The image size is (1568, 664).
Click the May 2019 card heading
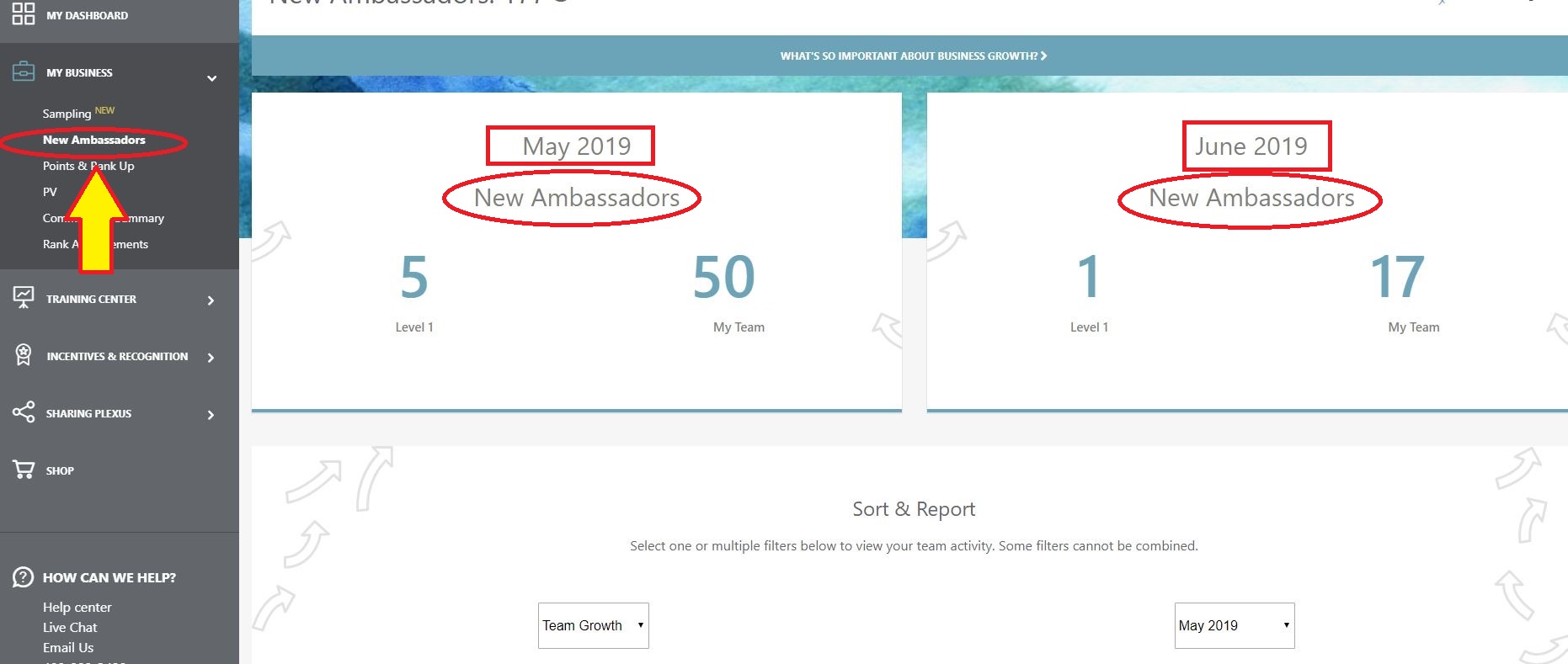tap(577, 146)
